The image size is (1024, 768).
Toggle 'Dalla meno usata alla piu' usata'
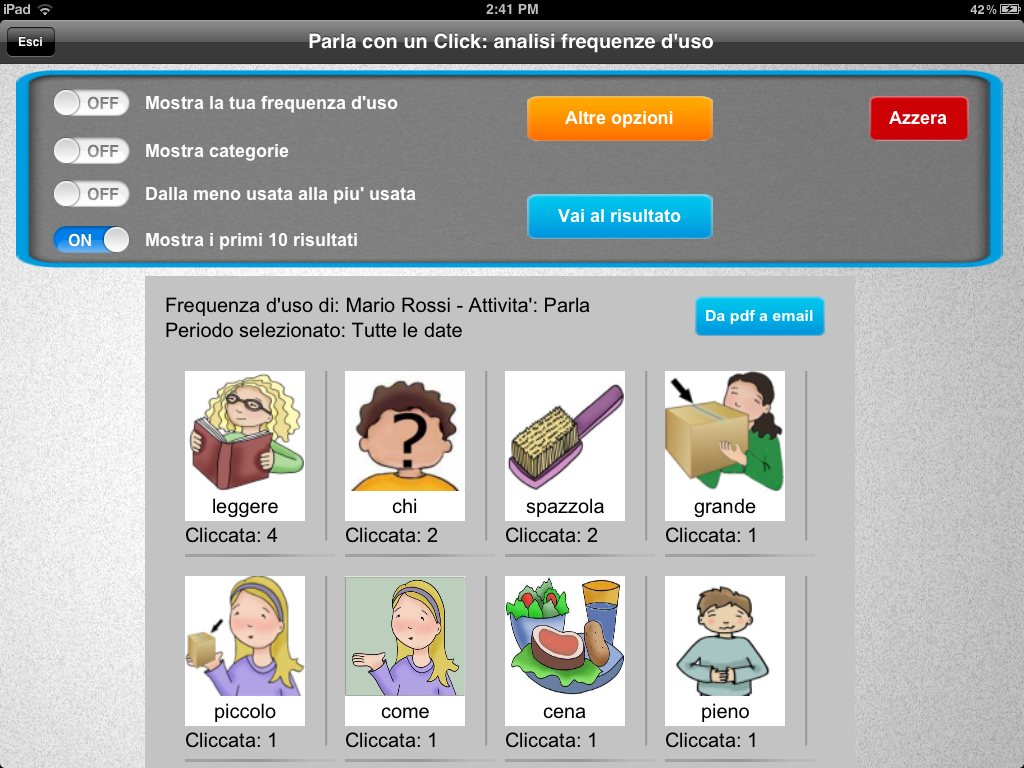(x=91, y=194)
